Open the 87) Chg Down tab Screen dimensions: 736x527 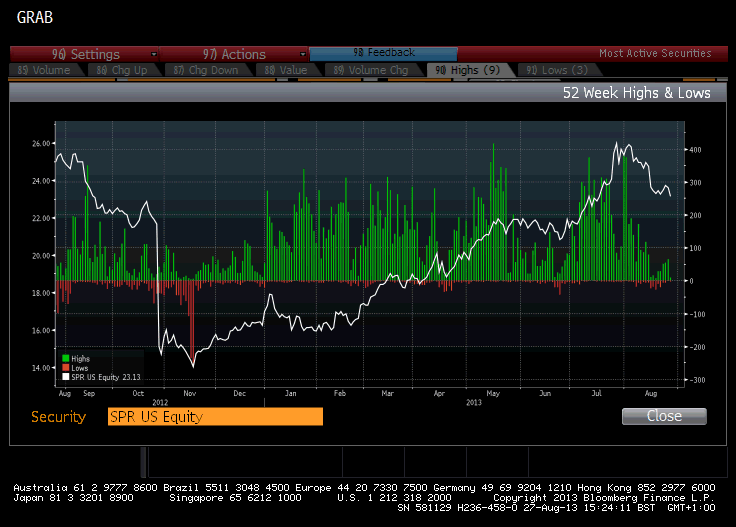207,70
